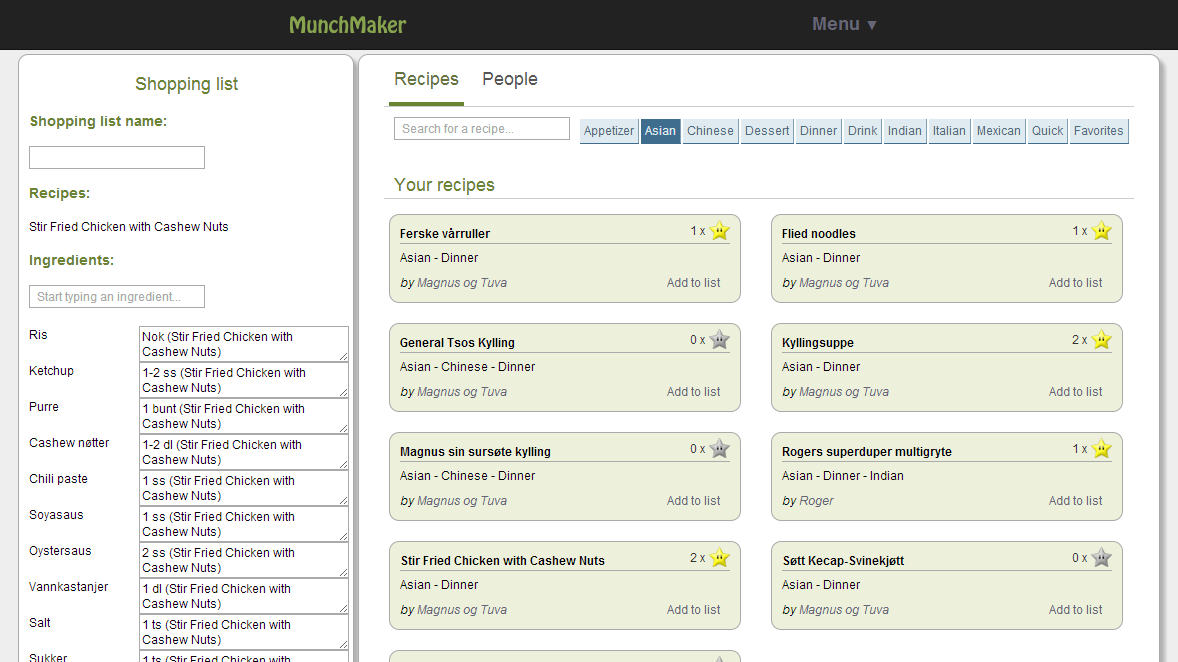Viewport: 1178px width, 662px height.
Task: Add Magnus sin sursøte kylling to list
Action: point(693,500)
